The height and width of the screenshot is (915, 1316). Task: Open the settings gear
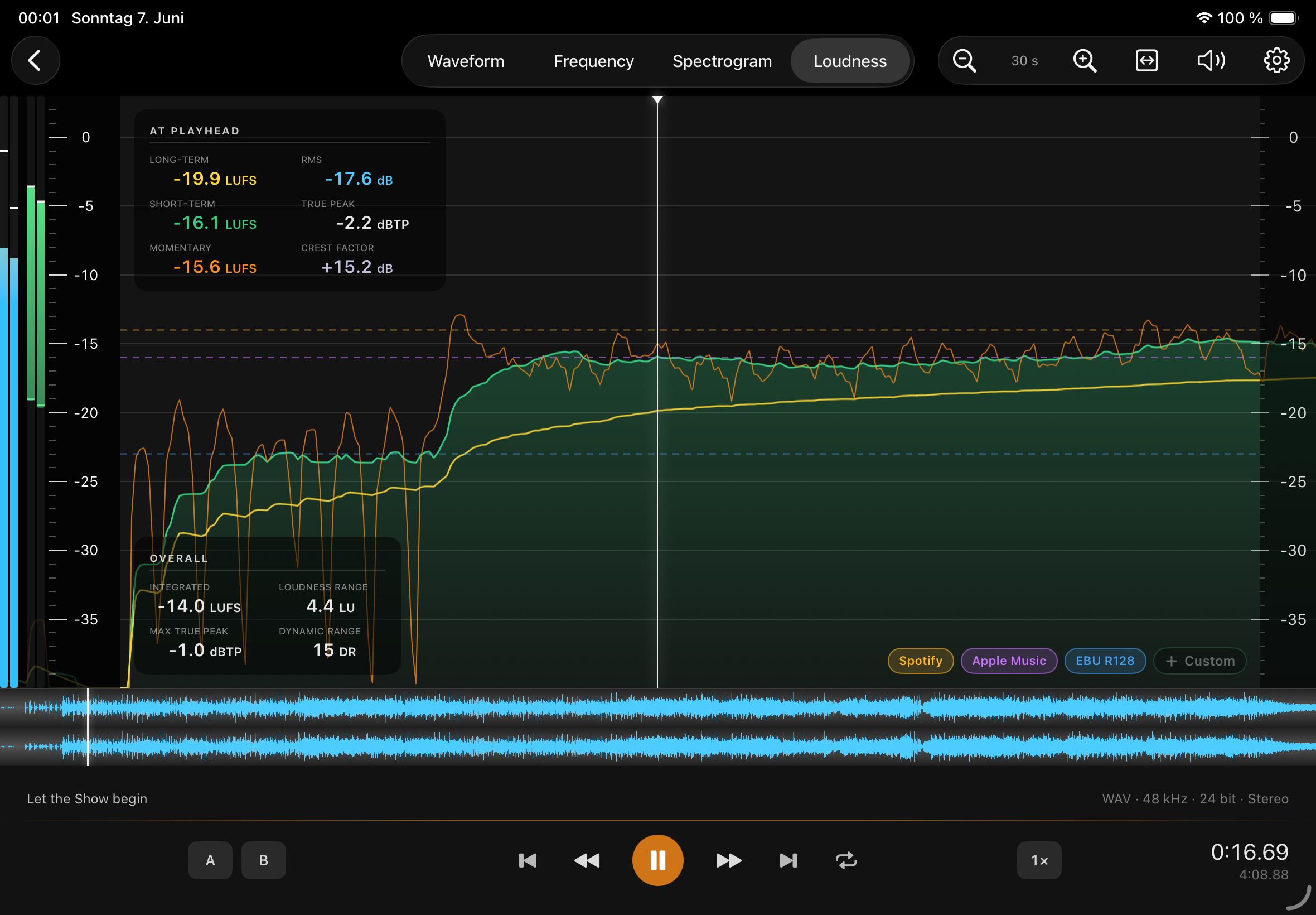click(1276, 61)
